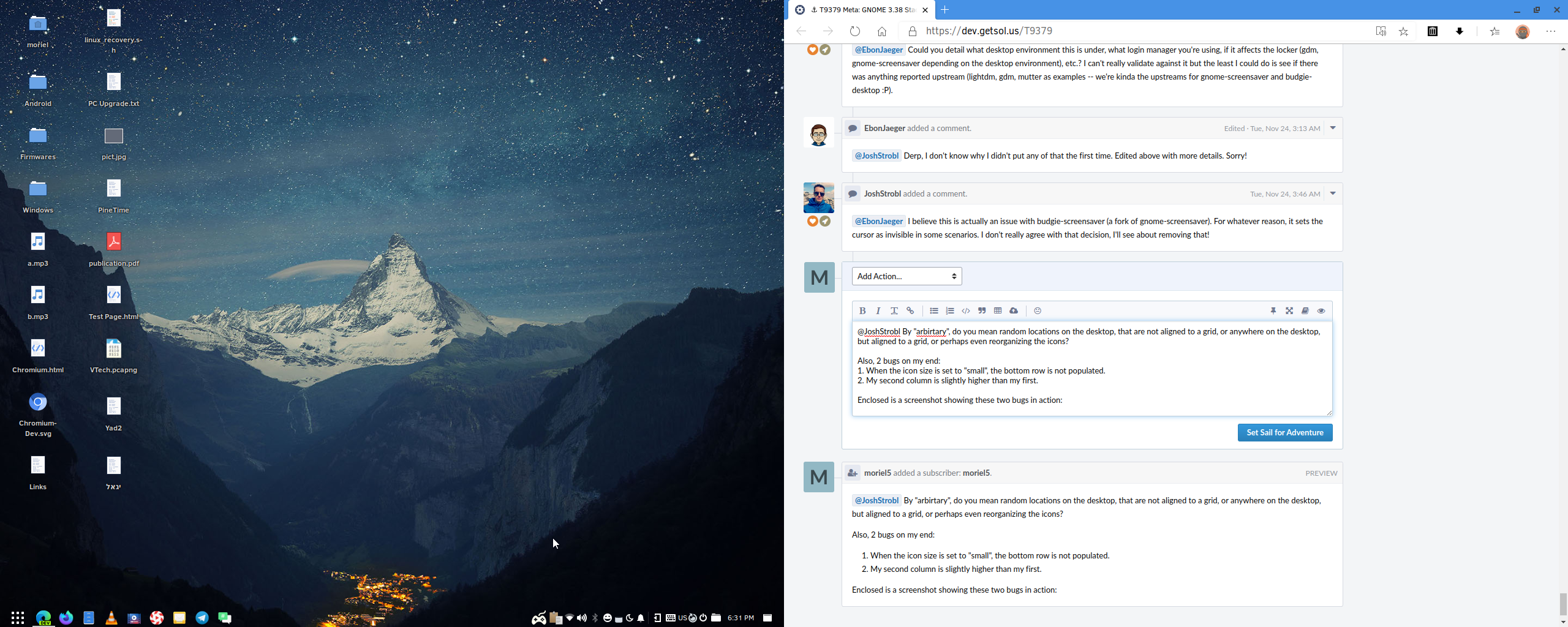
Task: Open the Windows folder on desktop
Action: click(x=38, y=195)
